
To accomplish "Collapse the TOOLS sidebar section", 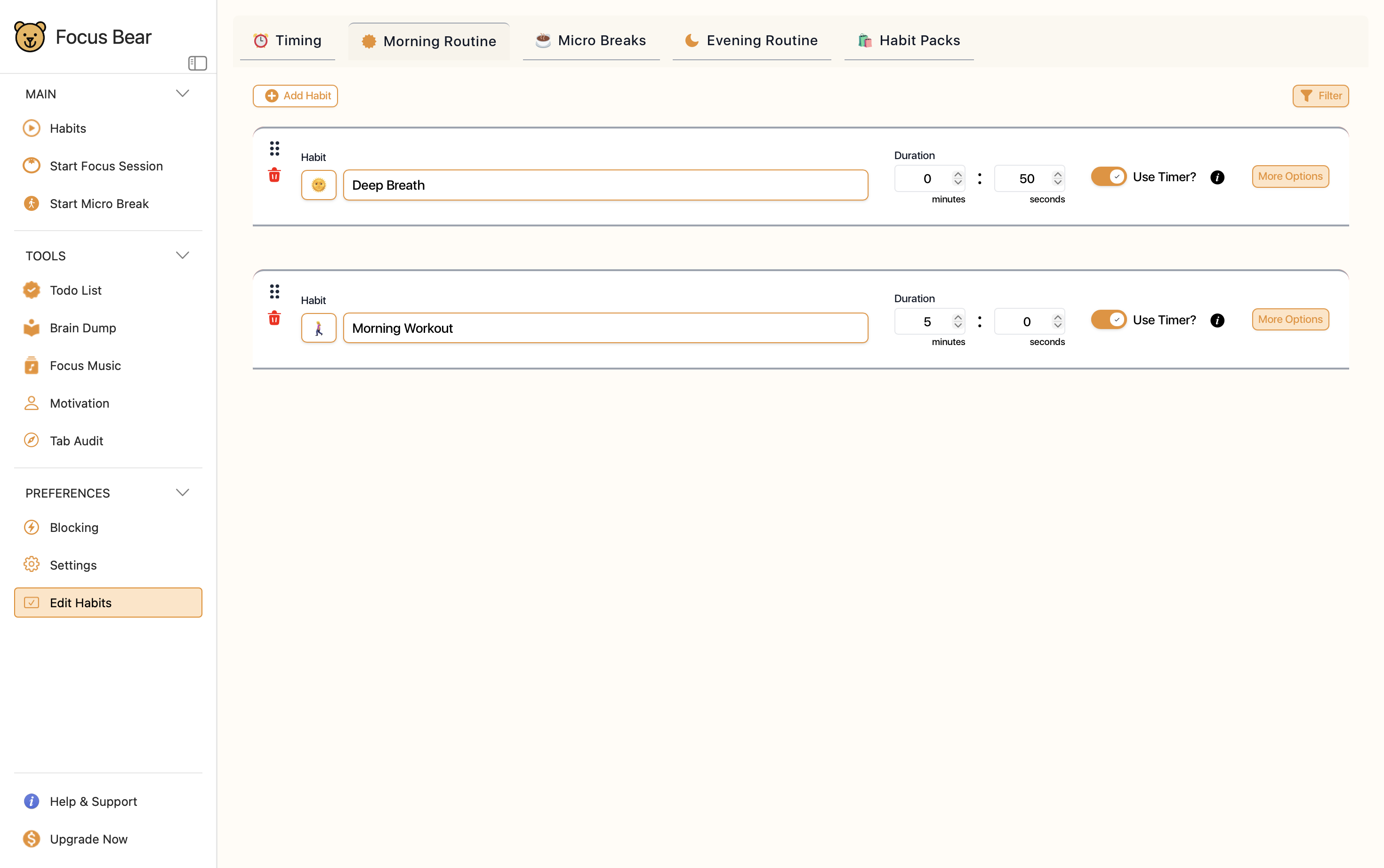I will pyautogui.click(x=183, y=256).
